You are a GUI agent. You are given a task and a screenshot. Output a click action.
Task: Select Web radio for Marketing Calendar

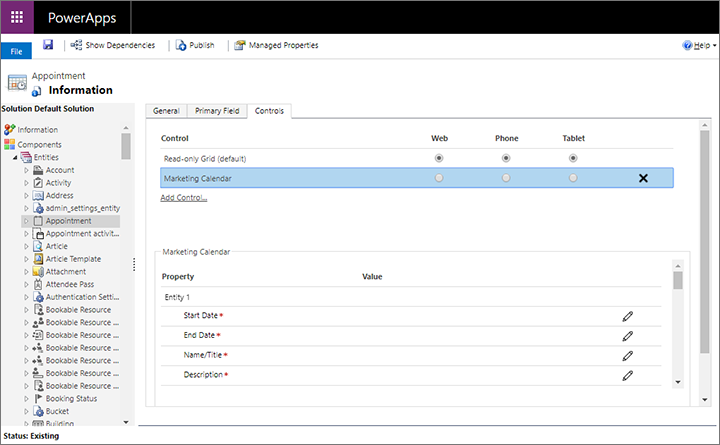439,178
